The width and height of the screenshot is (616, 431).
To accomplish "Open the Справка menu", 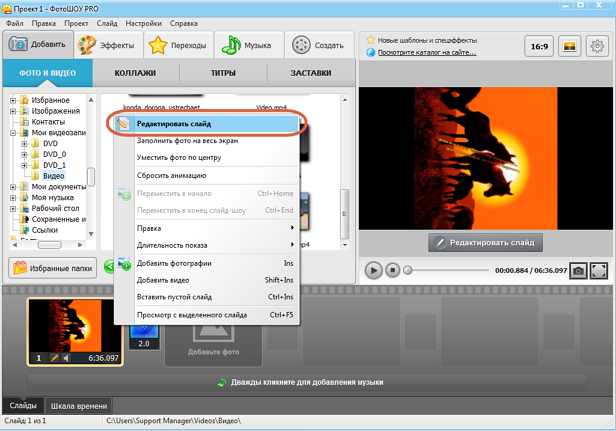I will [184, 23].
